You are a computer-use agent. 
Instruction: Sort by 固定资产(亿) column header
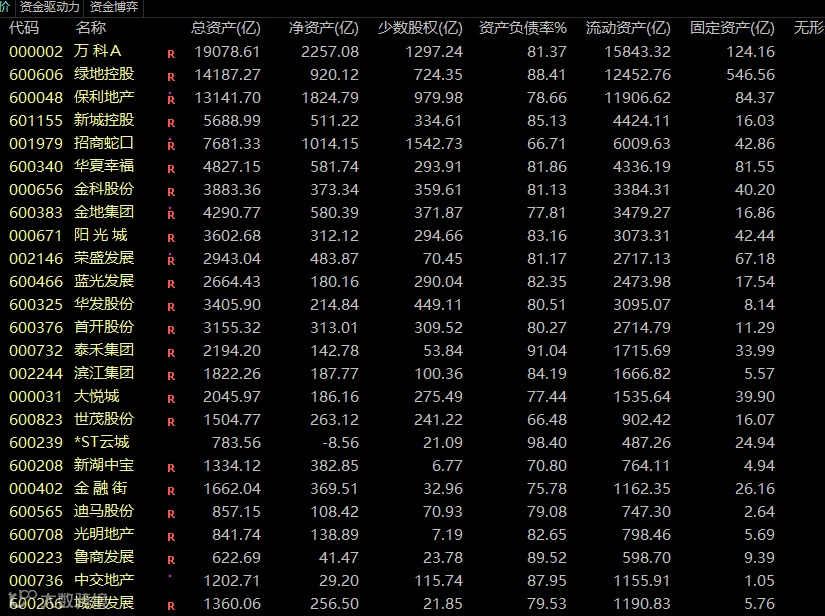[x=732, y=28]
